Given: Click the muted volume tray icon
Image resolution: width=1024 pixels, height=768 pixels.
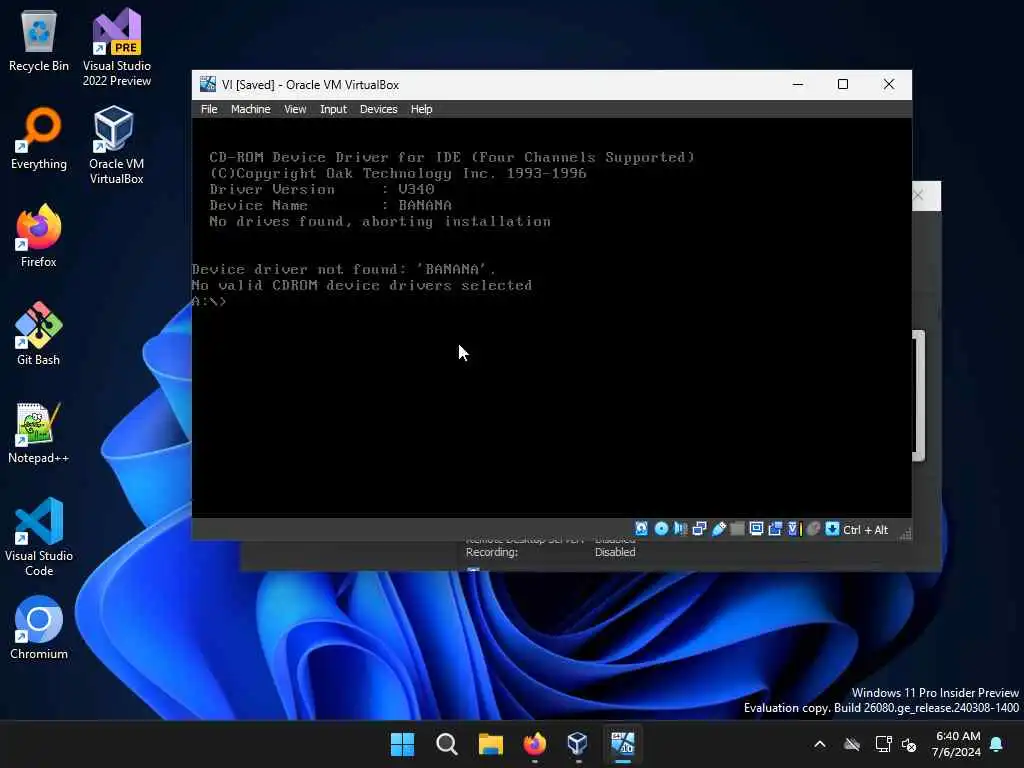Looking at the screenshot, I should click(x=909, y=744).
